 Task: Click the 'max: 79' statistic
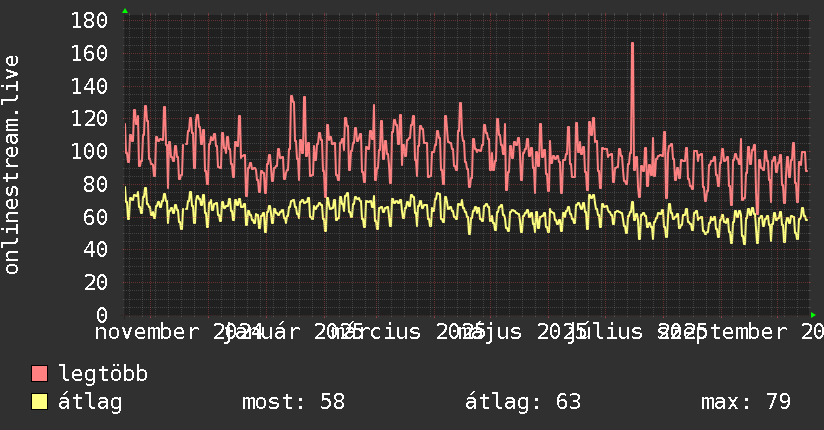click(746, 402)
